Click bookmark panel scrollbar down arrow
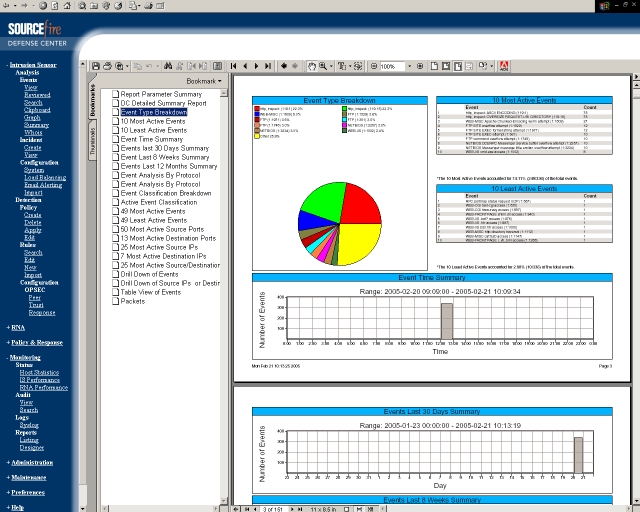Screen dimensions: 640x512 coord(224,501)
